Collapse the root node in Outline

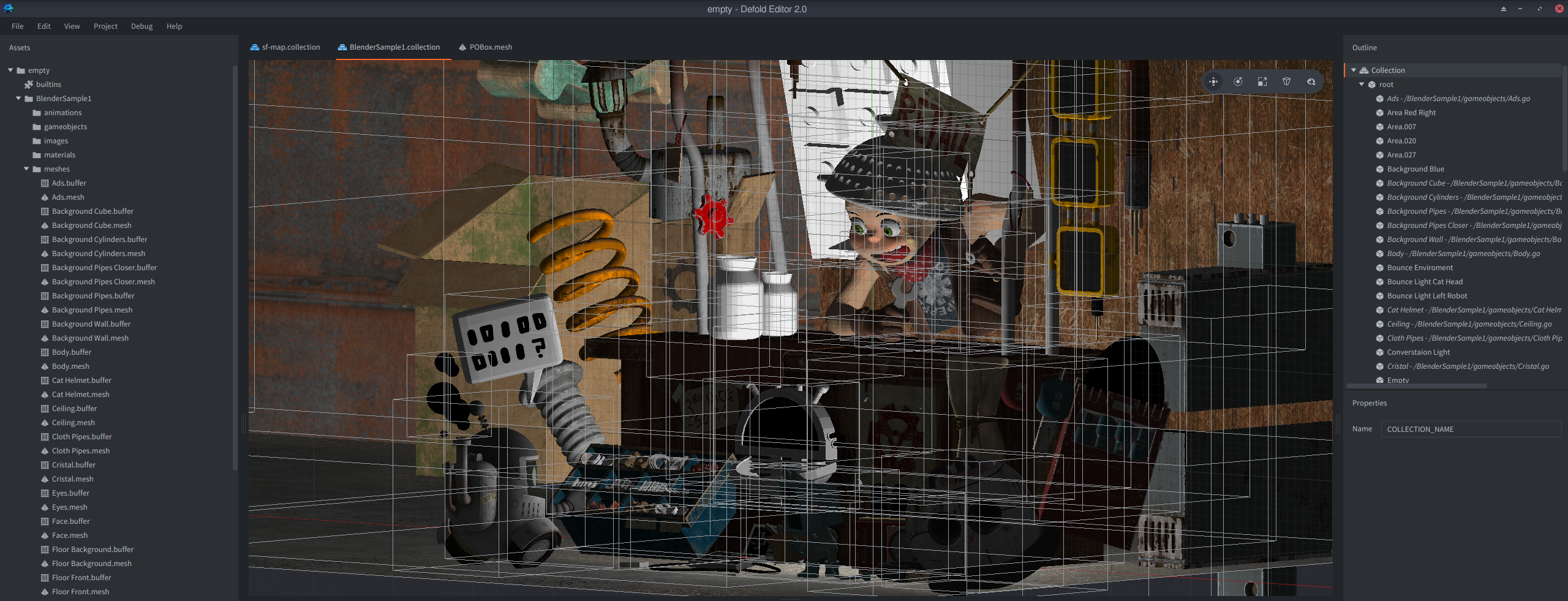[x=1362, y=85]
